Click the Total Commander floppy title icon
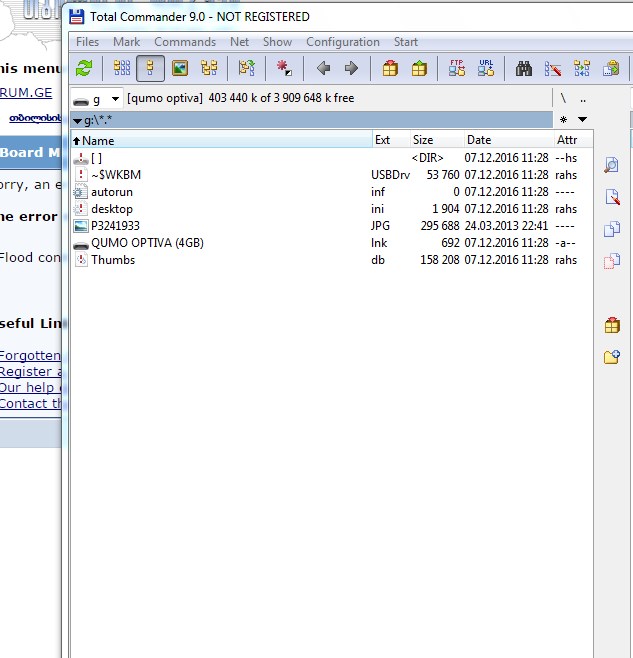Screen dimensions: 633x658 click(x=76, y=17)
